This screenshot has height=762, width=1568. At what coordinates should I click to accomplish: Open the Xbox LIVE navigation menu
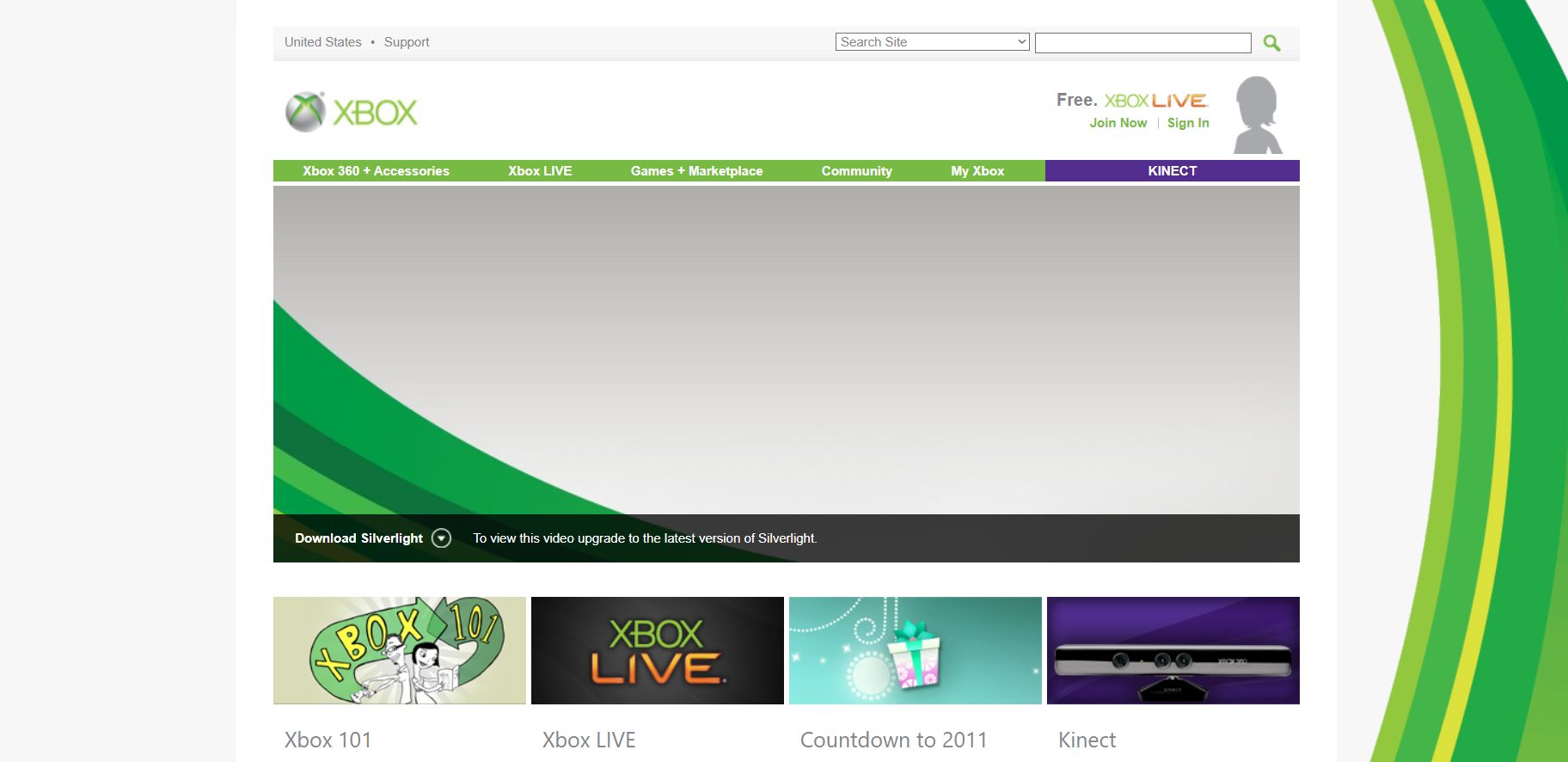540,171
